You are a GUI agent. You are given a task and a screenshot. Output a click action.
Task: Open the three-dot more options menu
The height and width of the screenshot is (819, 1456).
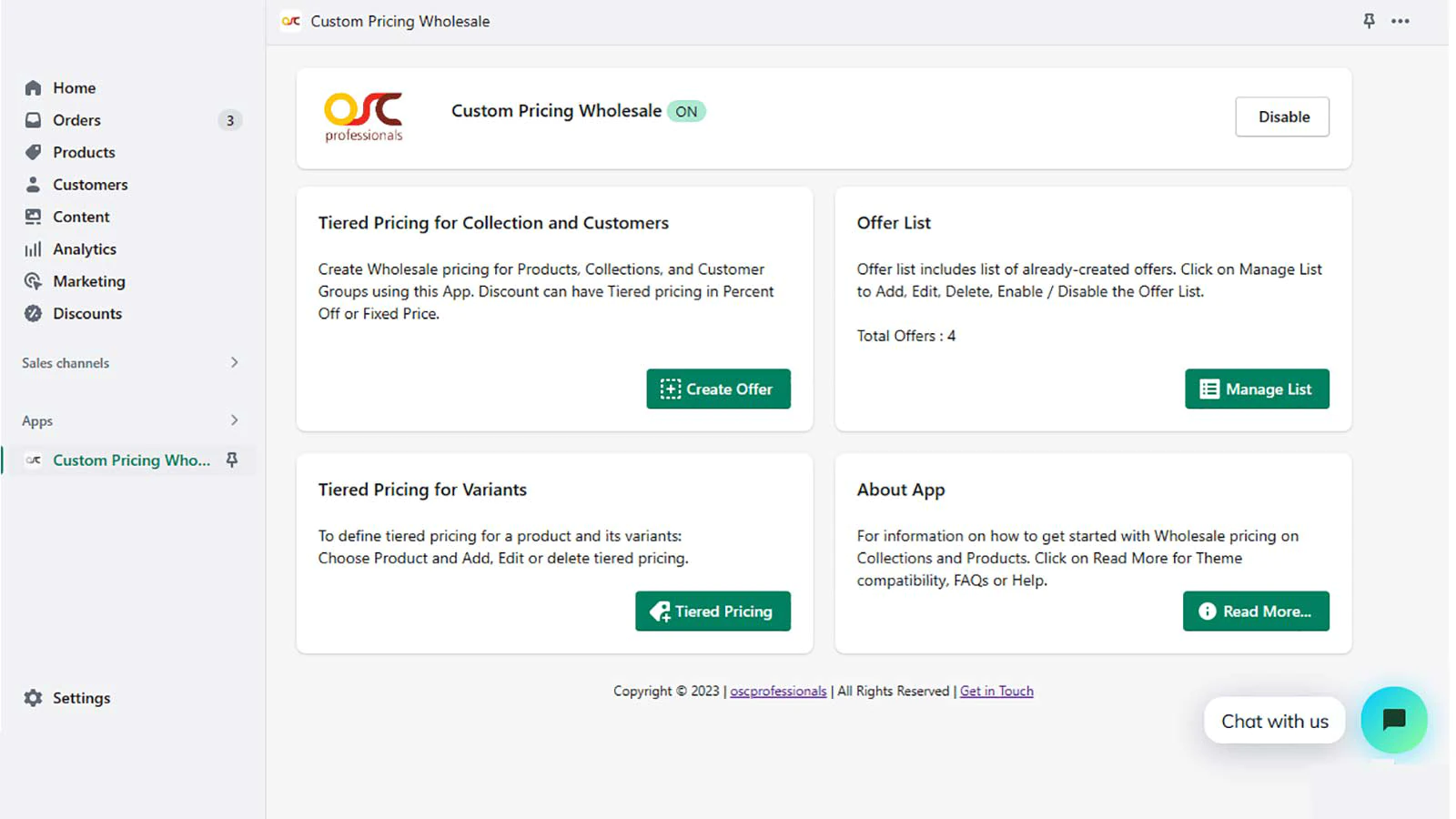click(1400, 21)
